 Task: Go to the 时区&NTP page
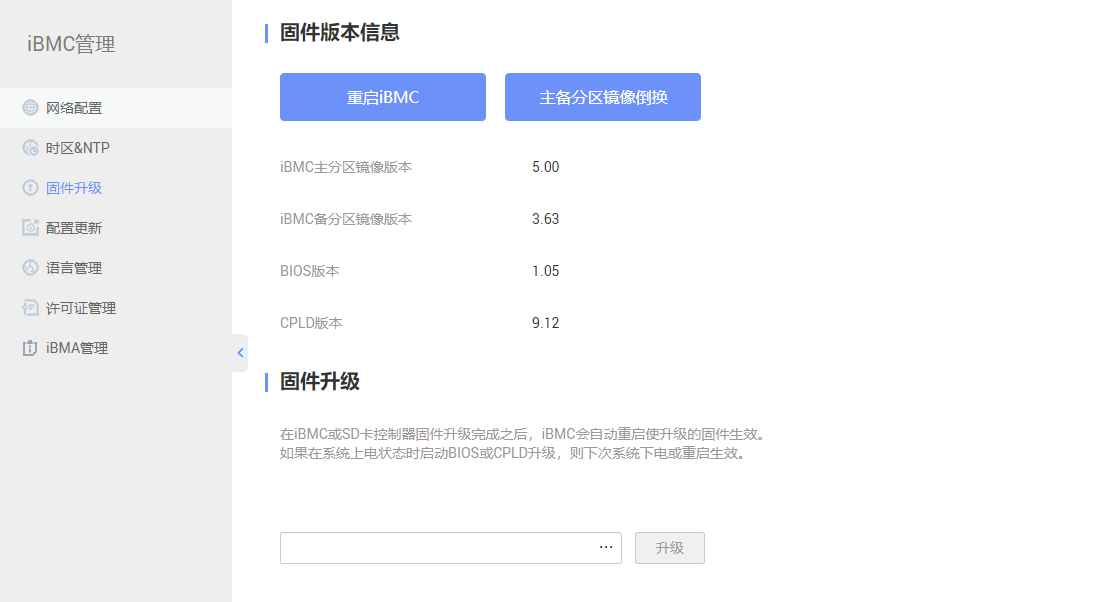116,148
